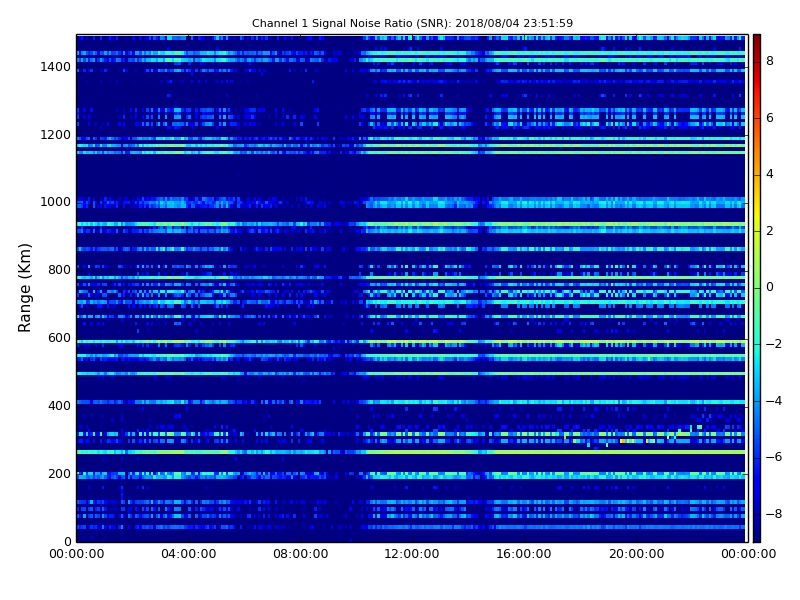Click the y-axis tick label 800
800x600 pixels.
pos(59,270)
